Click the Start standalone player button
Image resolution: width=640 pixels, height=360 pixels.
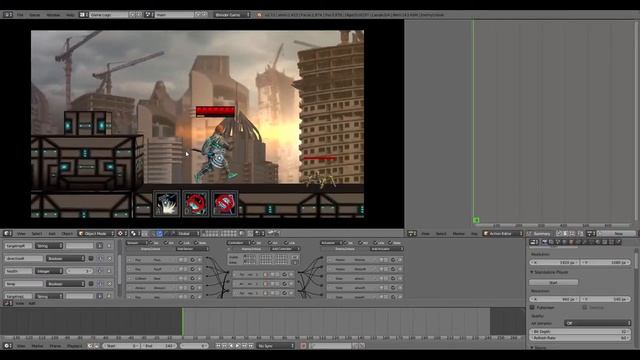[x=553, y=282]
